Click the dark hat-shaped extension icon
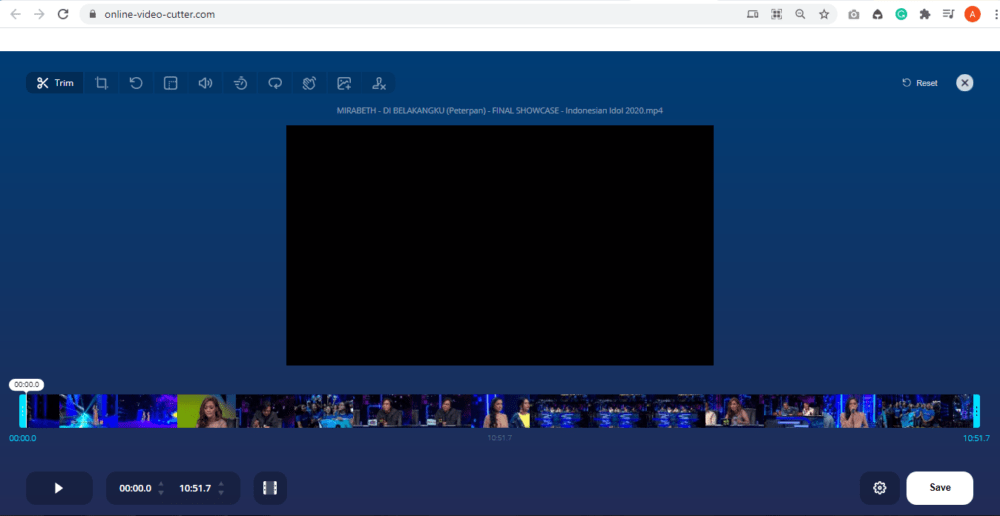This screenshot has width=1000, height=516. [878, 14]
